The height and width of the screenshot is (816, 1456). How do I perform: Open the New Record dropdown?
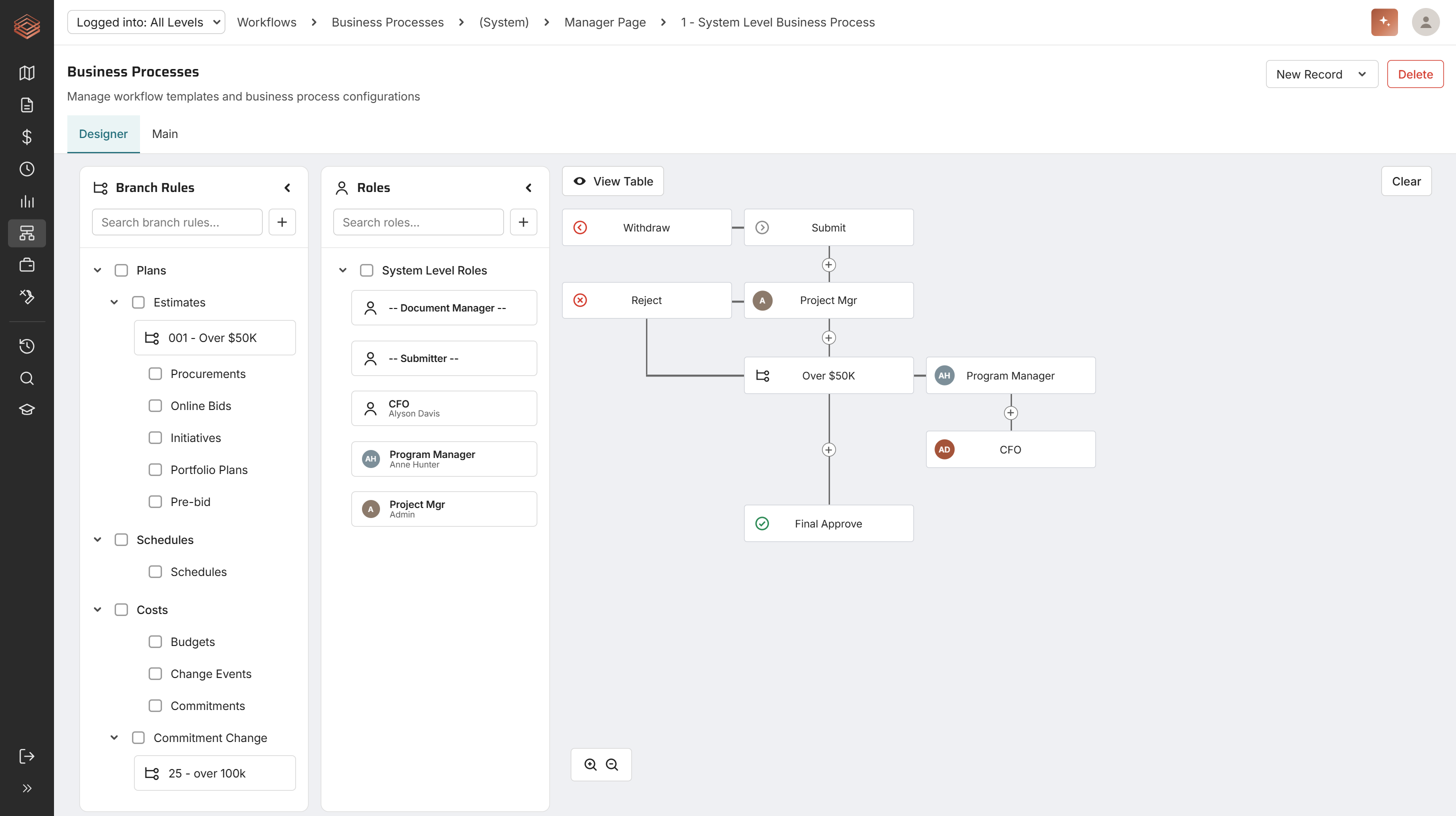point(1321,74)
